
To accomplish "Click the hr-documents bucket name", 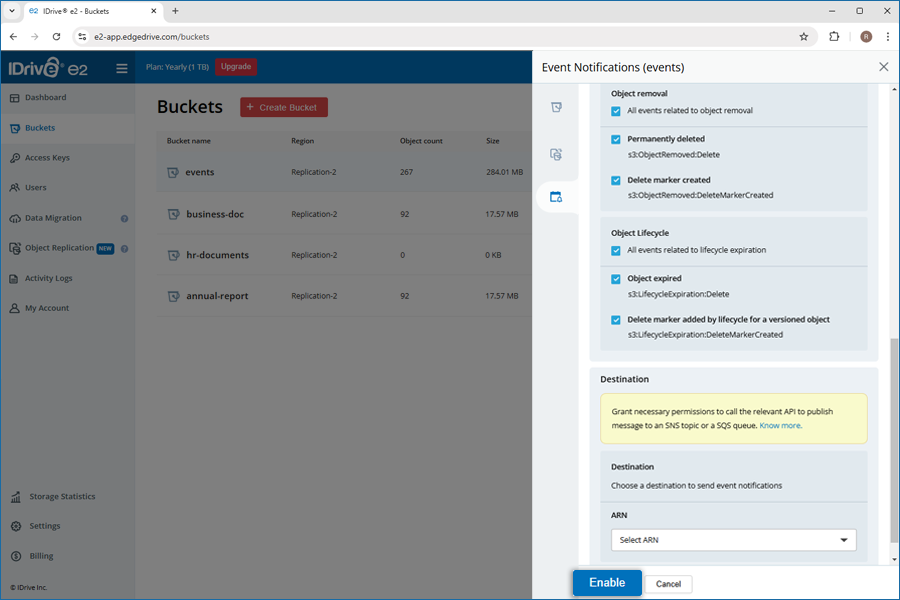I will [x=218, y=255].
